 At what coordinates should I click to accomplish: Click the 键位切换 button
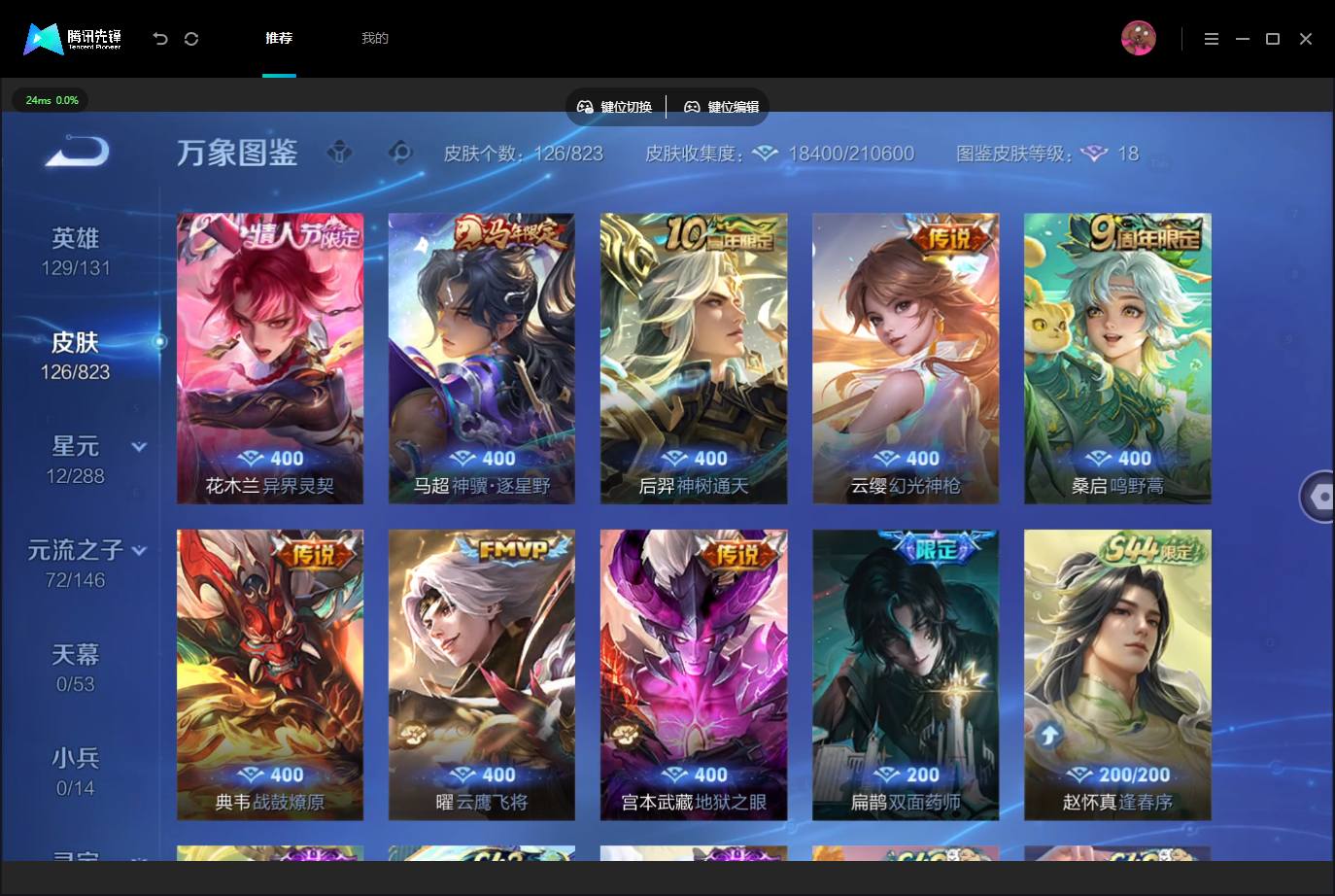click(615, 107)
